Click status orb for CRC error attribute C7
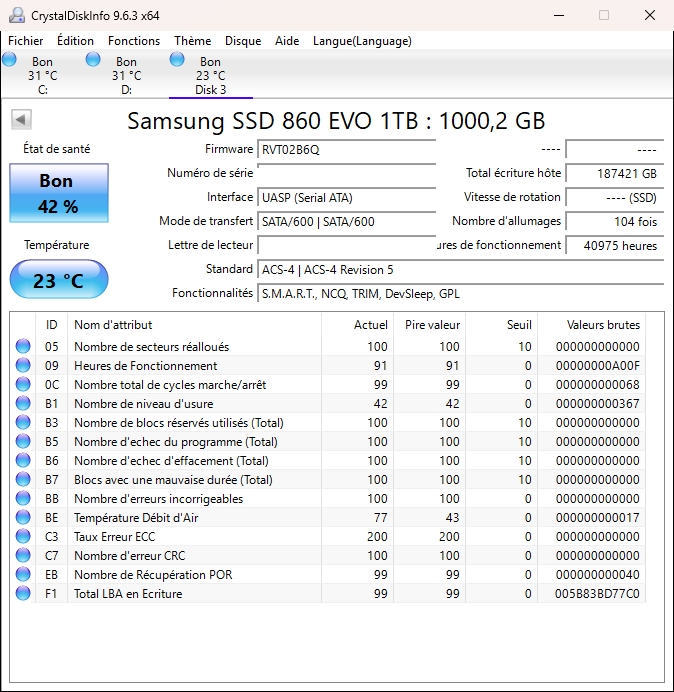674x692 pixels. click(x=23, y=556)
